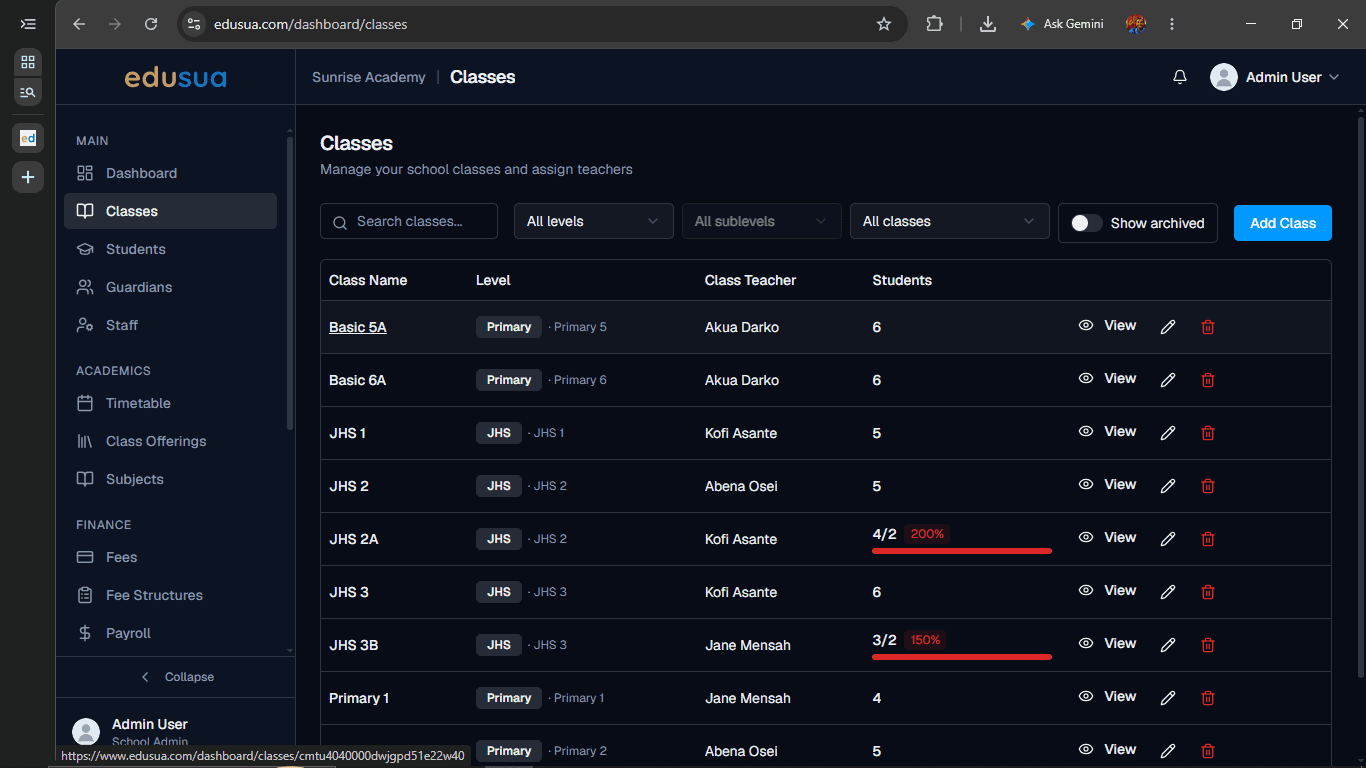1366x768 pixels.
Task: Open Payroll in sidebar
Action: click(170, 633)
